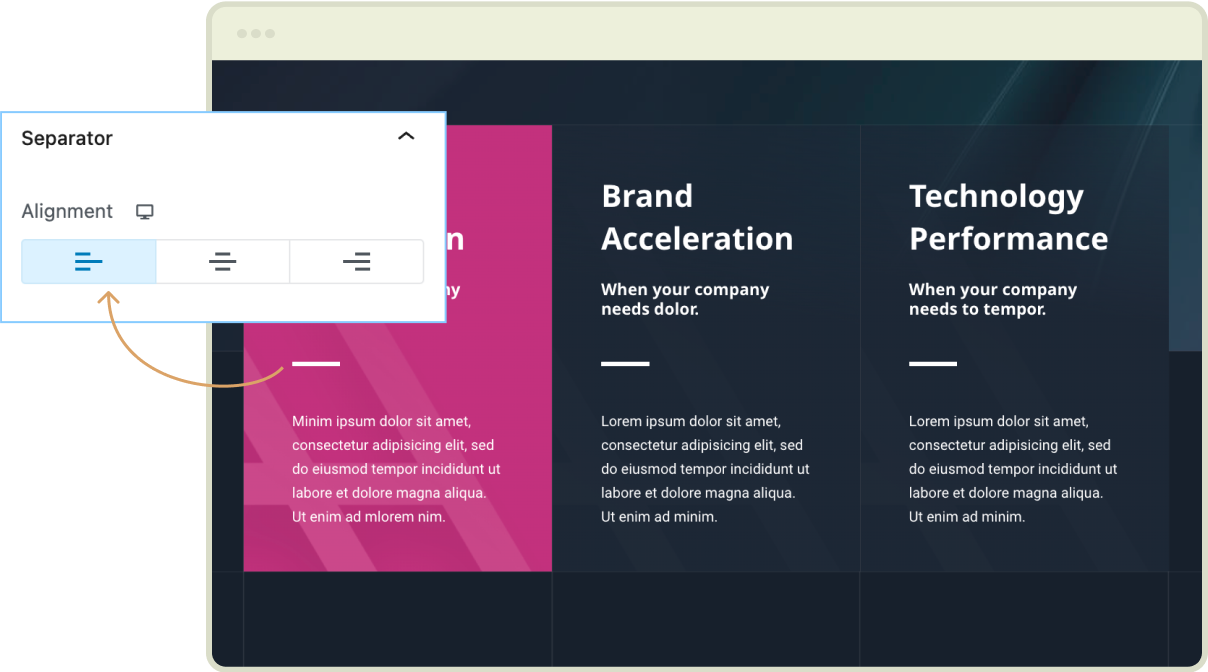Click the 'Minim ipsum dolor' paragraph

pos(396,469)
